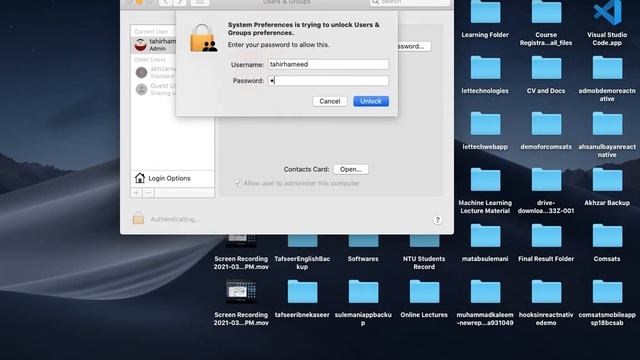This screenshot has height=360, width=640.
Task: Open the Course Registration files folder
Action: pos(546,12)
